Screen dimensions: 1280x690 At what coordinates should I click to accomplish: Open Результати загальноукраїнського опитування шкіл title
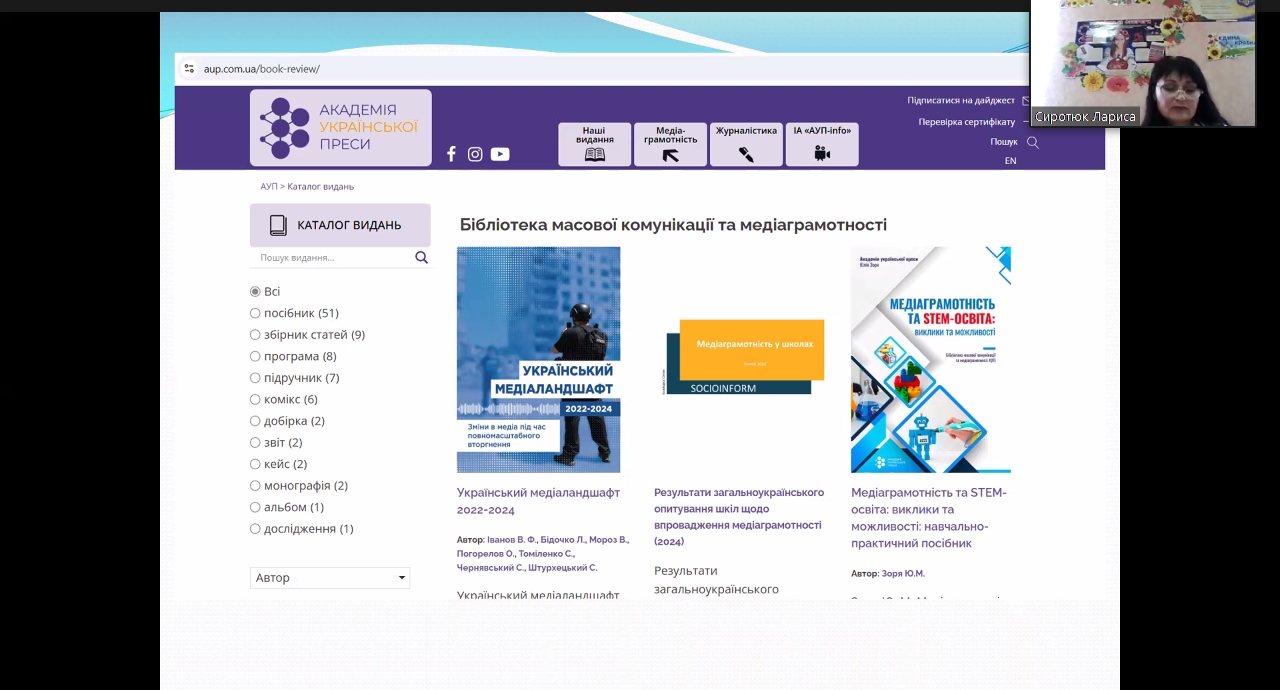coord(739,516)
